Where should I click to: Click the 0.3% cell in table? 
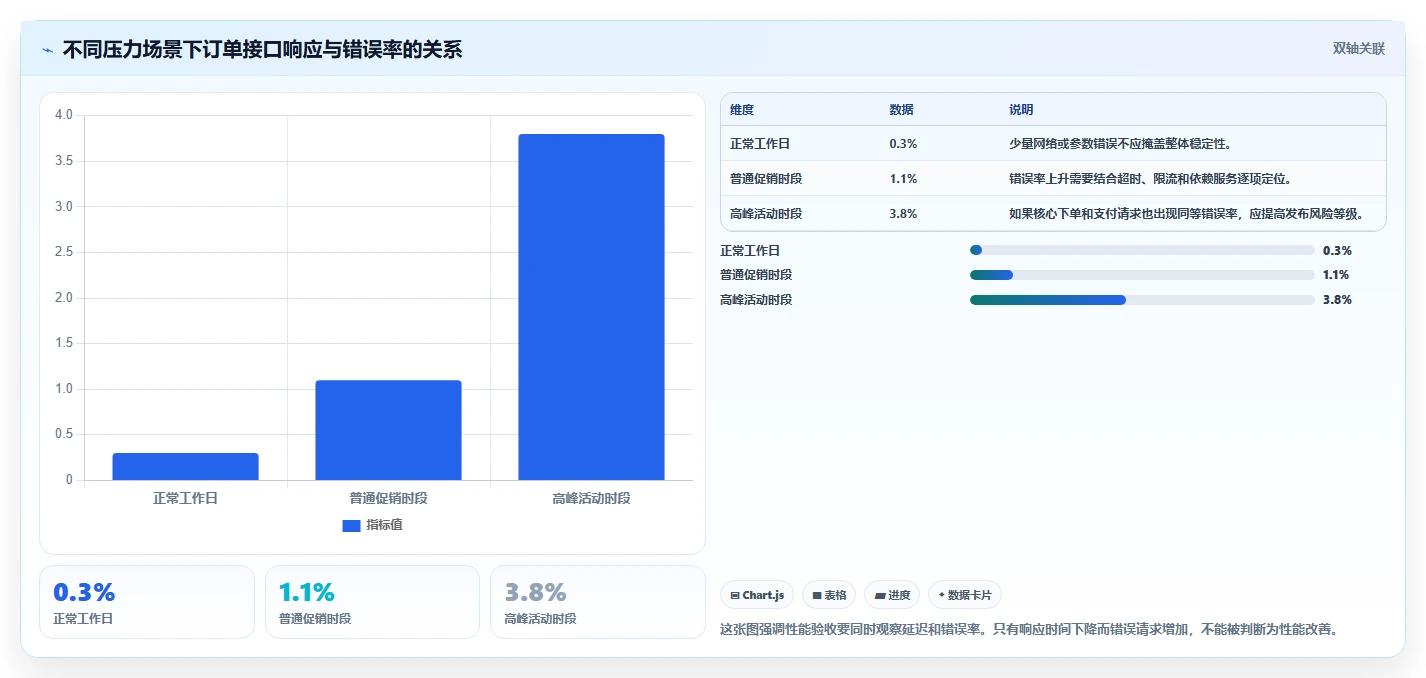(x=903, y=144)
